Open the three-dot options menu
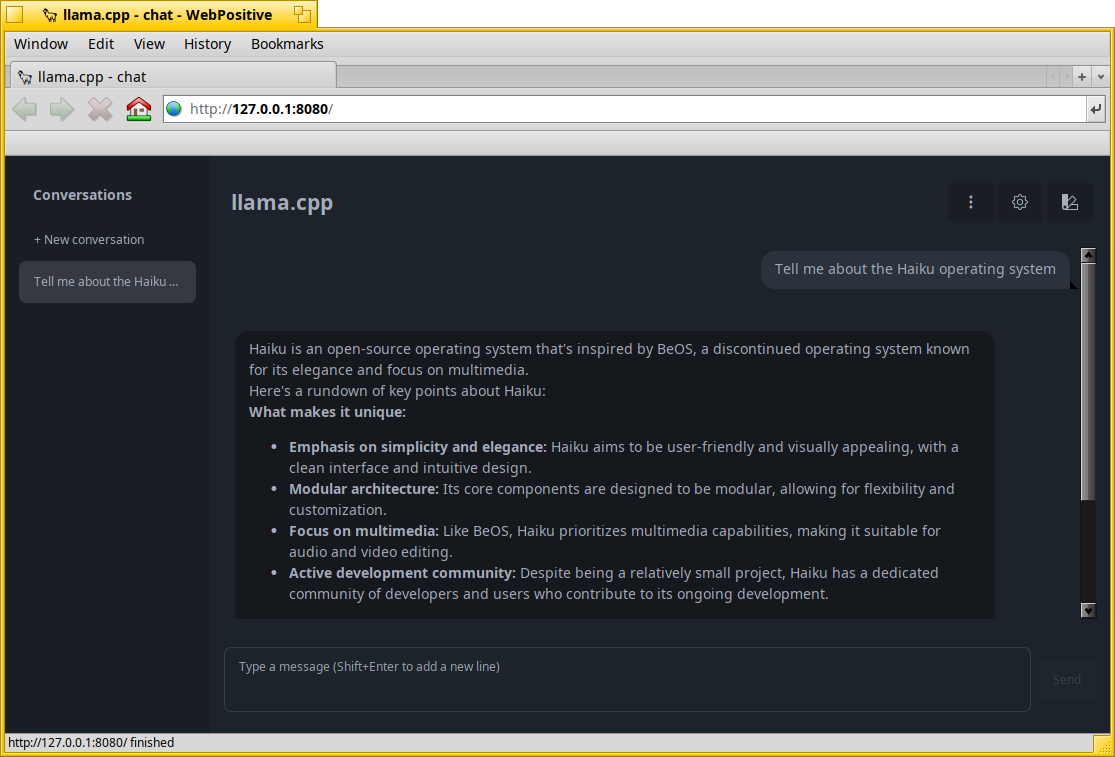The width and height of the screenshot is (1115, 757). [971, 203]
